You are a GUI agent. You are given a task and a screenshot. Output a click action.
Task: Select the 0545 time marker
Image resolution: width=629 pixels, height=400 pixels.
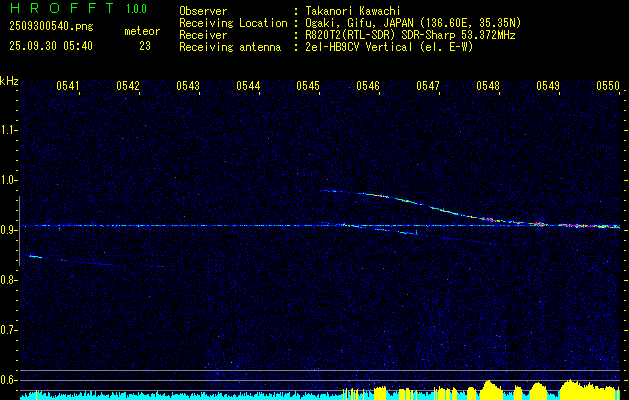pyautogui.click(x=308, y=86)
